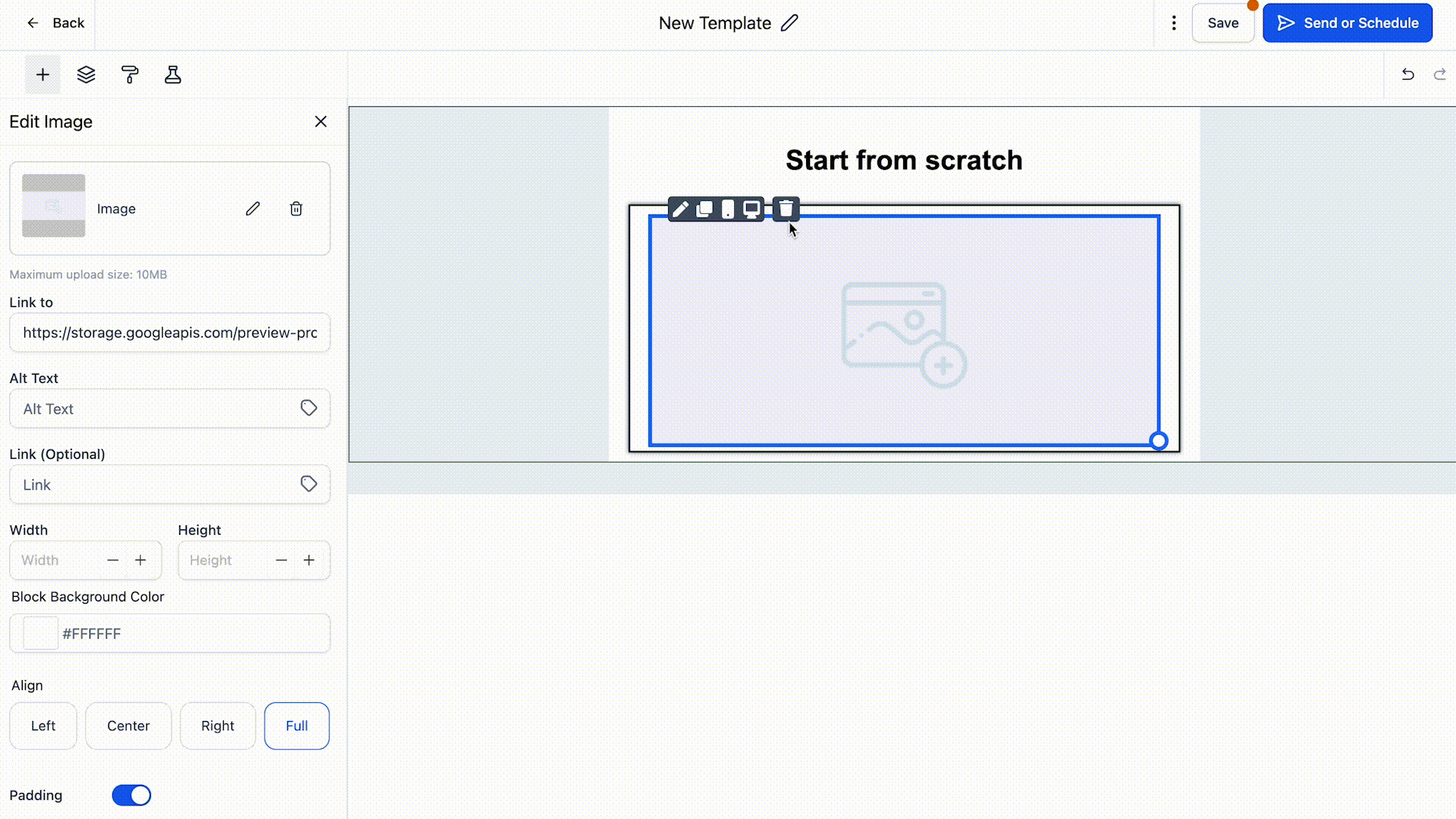Open the layers panel icon
The width and height of the screenshot is (1456, 819).
(86, 74)
